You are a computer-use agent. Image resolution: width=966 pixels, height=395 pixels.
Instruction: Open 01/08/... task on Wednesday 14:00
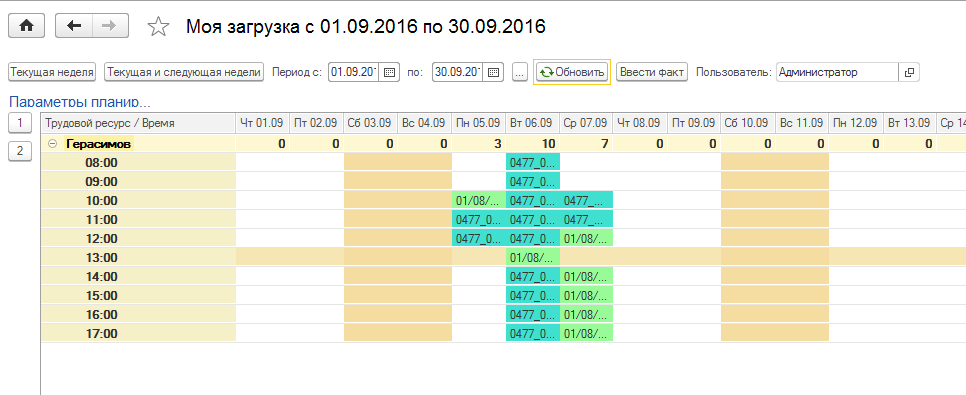(x=586, y=276)
